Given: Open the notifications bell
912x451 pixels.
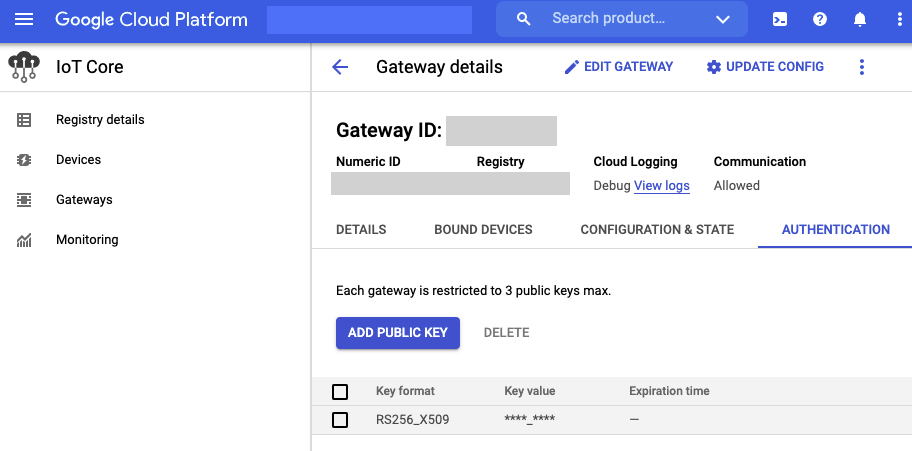Looking at the screenshot, I should click(860, 19).
